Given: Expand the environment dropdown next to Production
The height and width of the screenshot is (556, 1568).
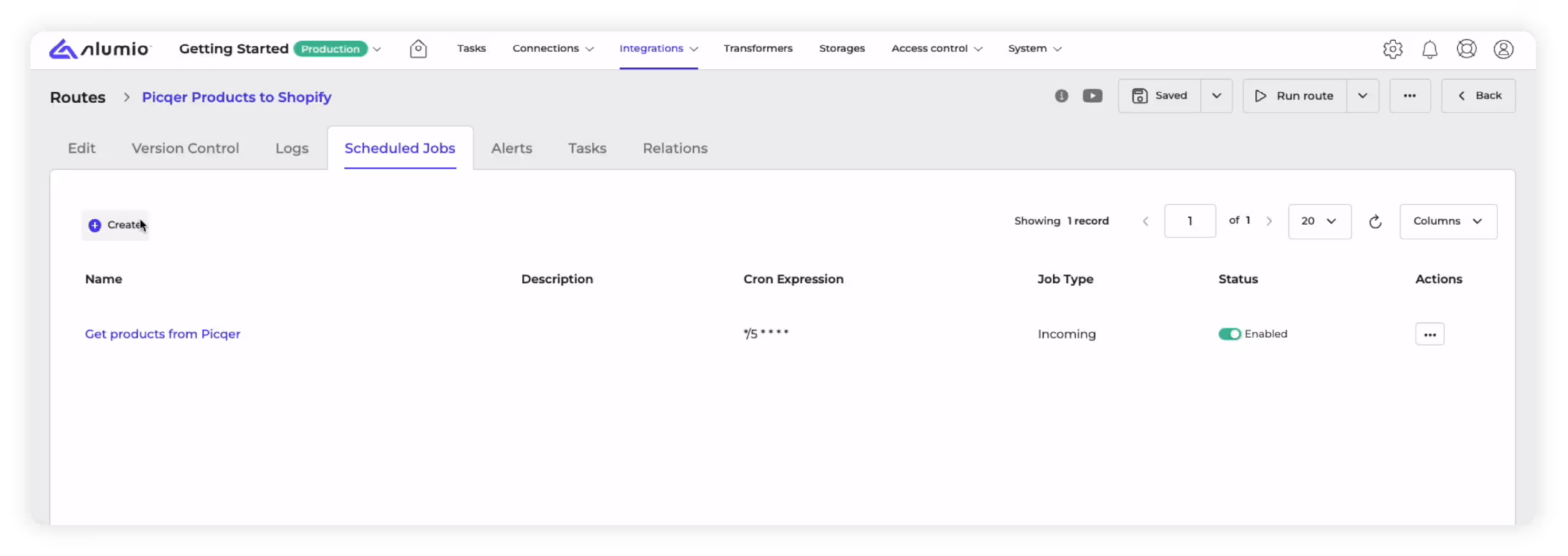Looking at the screenshot, I should pos(377,49).
